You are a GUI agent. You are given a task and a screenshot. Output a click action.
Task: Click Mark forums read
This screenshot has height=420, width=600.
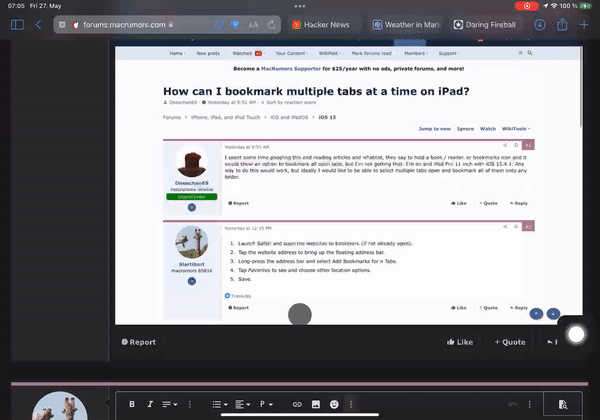pyautogui.click(x=371, y=54)
